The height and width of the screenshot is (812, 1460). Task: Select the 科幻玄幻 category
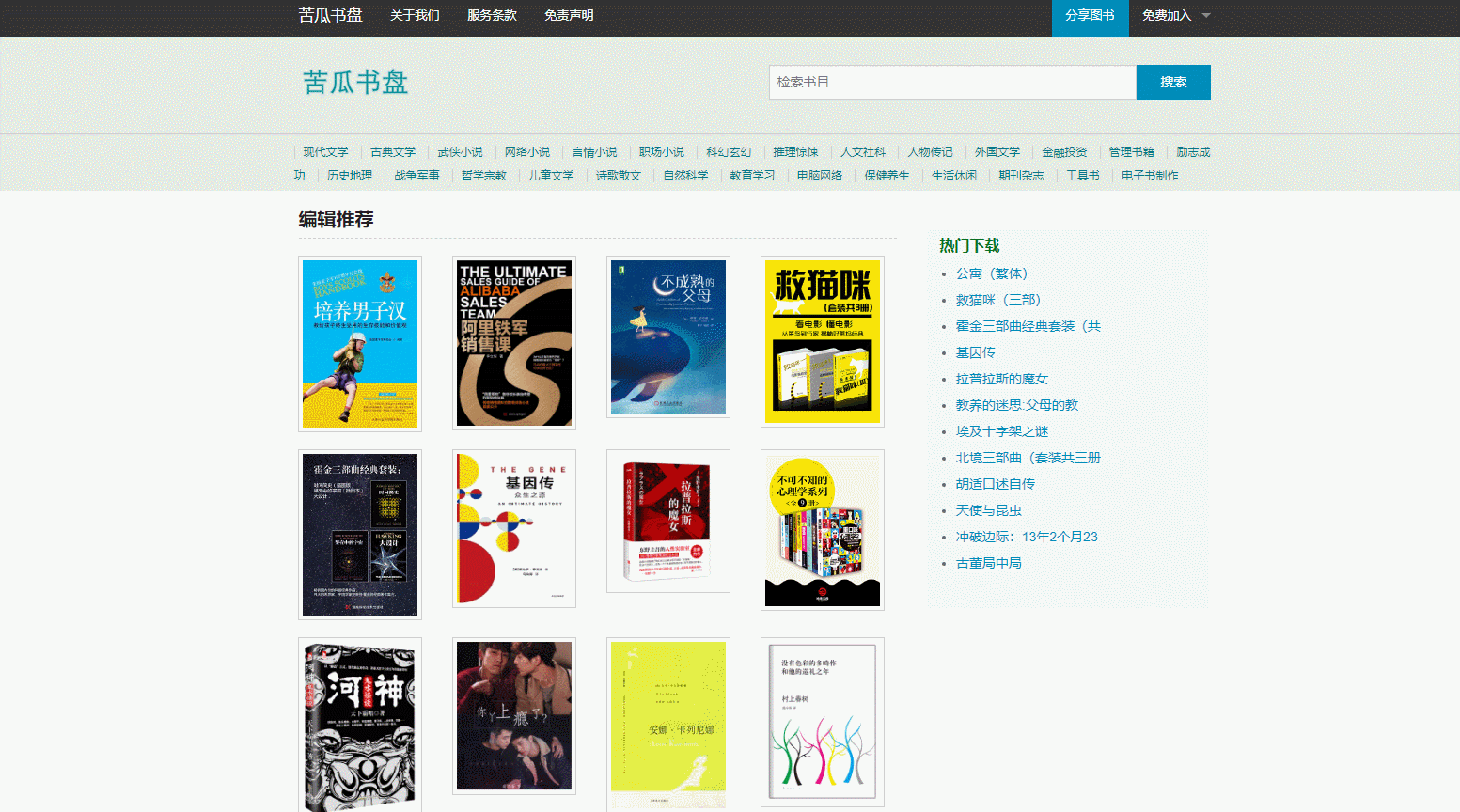point(729,152)
